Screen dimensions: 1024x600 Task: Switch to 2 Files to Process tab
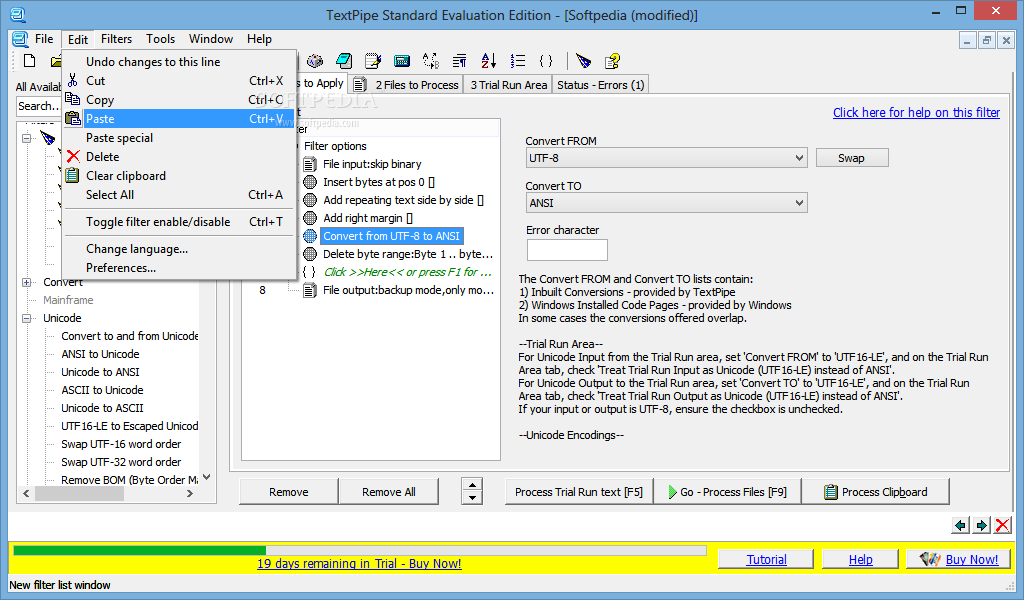(x=406, y=85)
